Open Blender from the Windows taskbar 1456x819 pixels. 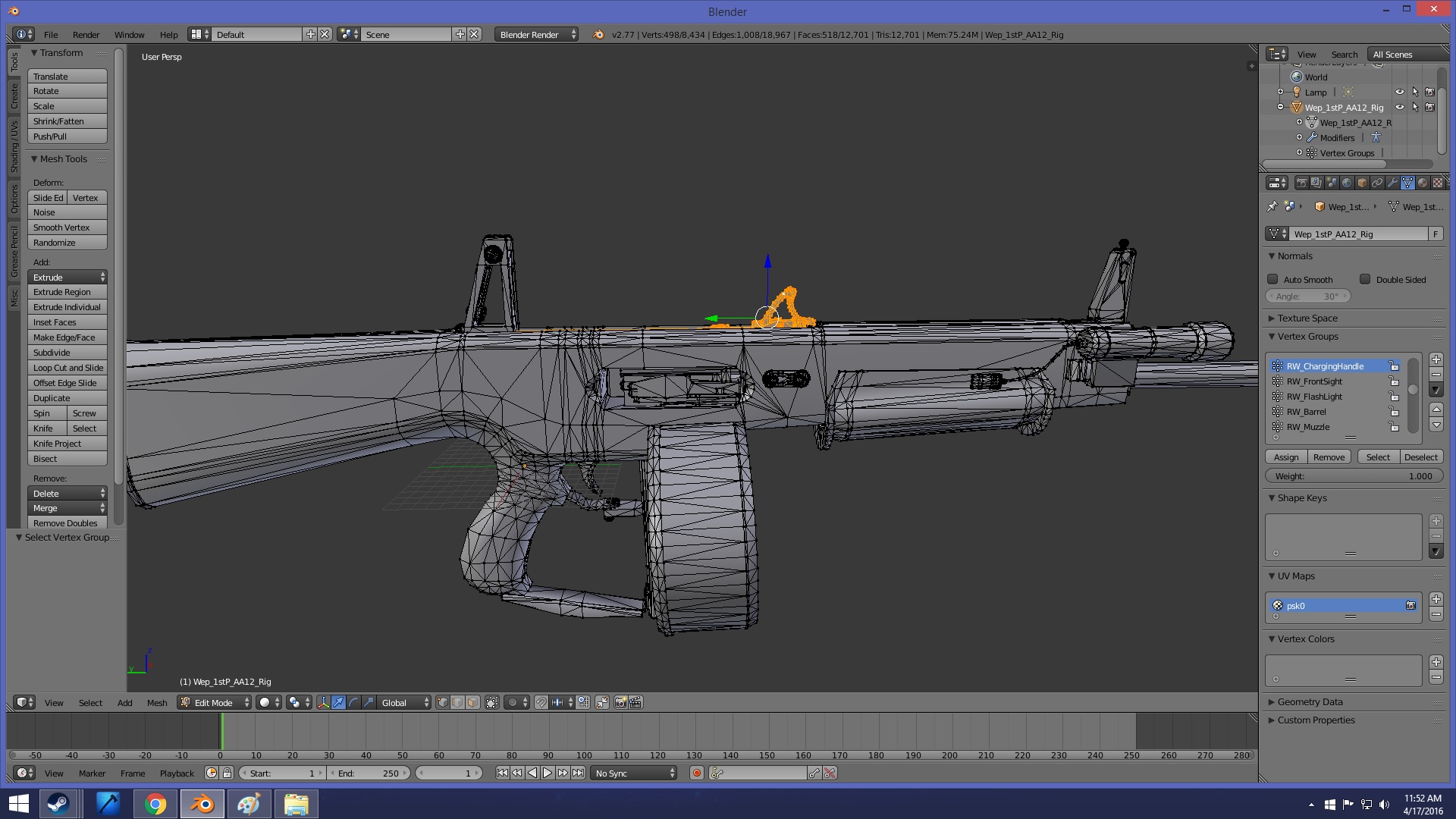click(x=202, y=804)
